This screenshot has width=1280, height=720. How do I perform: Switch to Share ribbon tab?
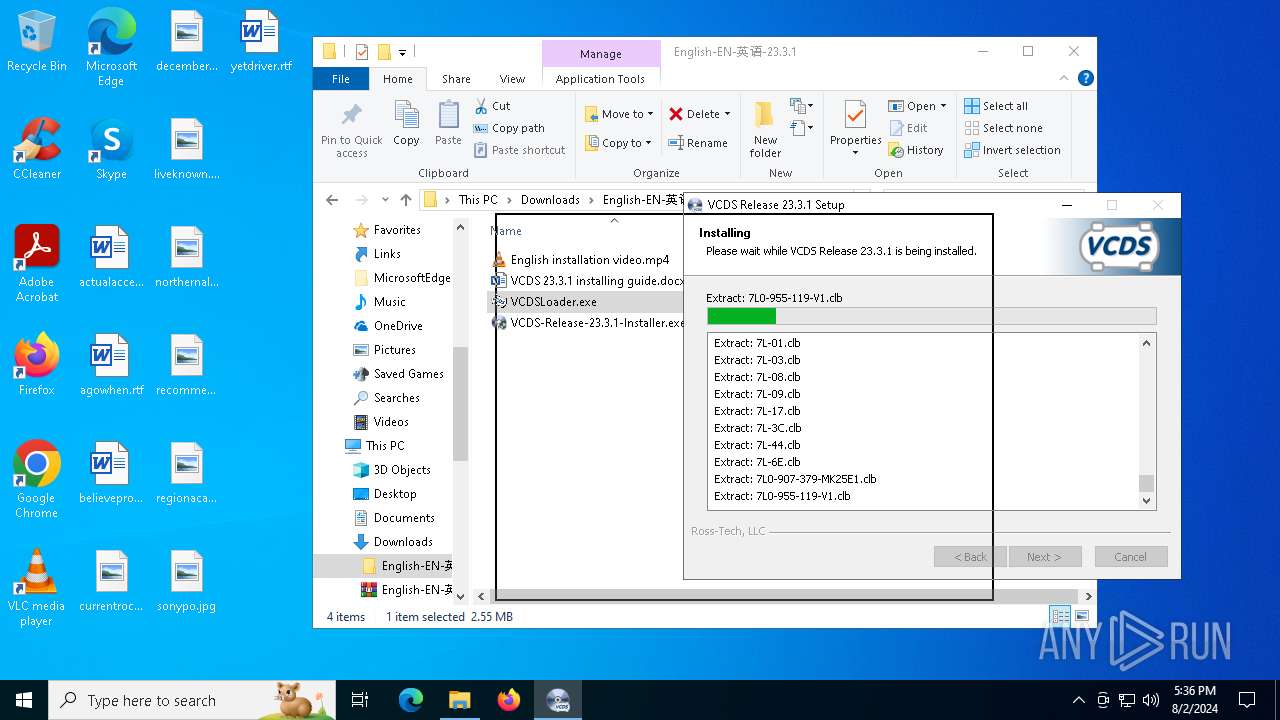tap(456, 79)
